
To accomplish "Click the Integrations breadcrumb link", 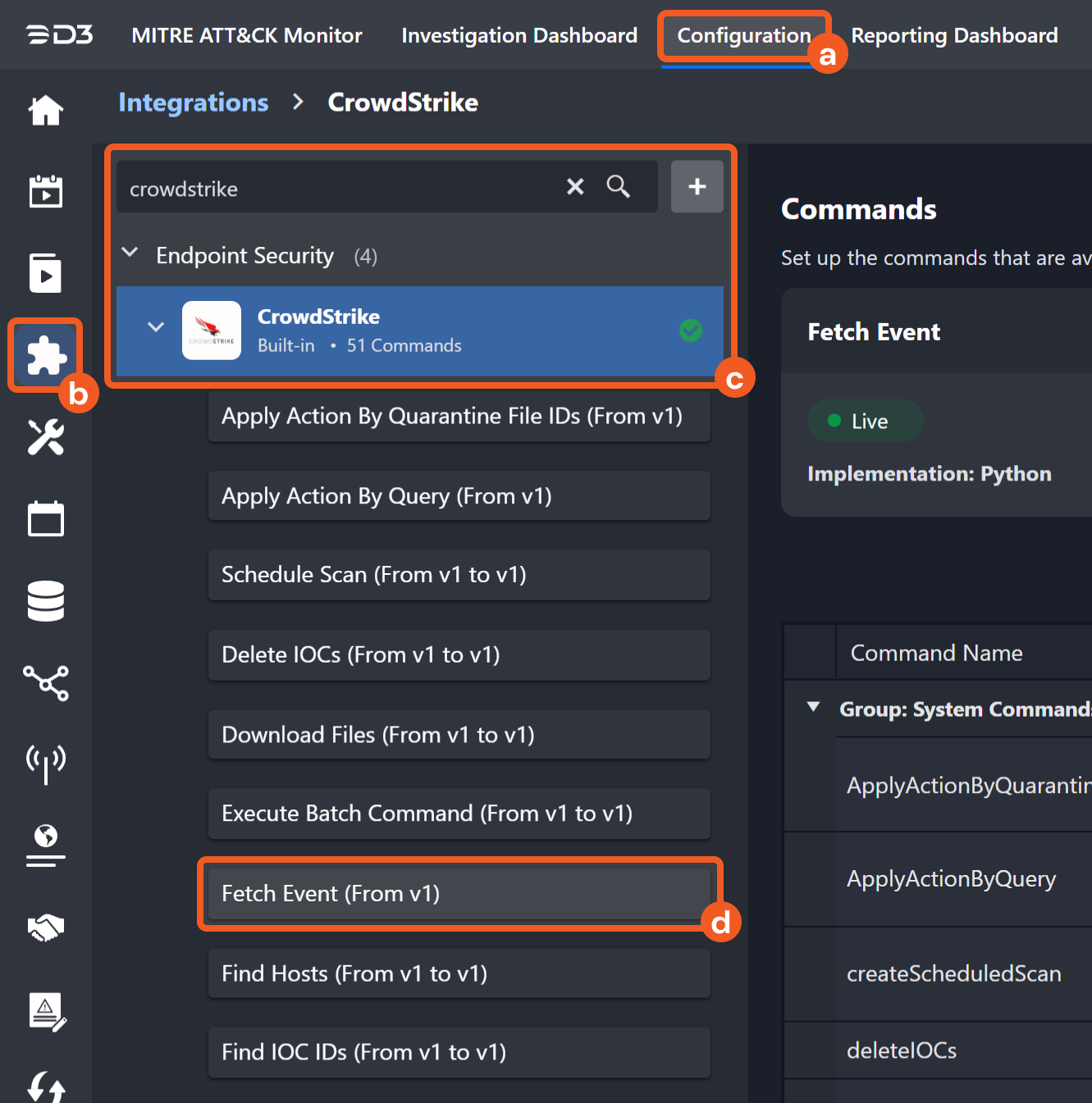I will [x=193, y=102].
